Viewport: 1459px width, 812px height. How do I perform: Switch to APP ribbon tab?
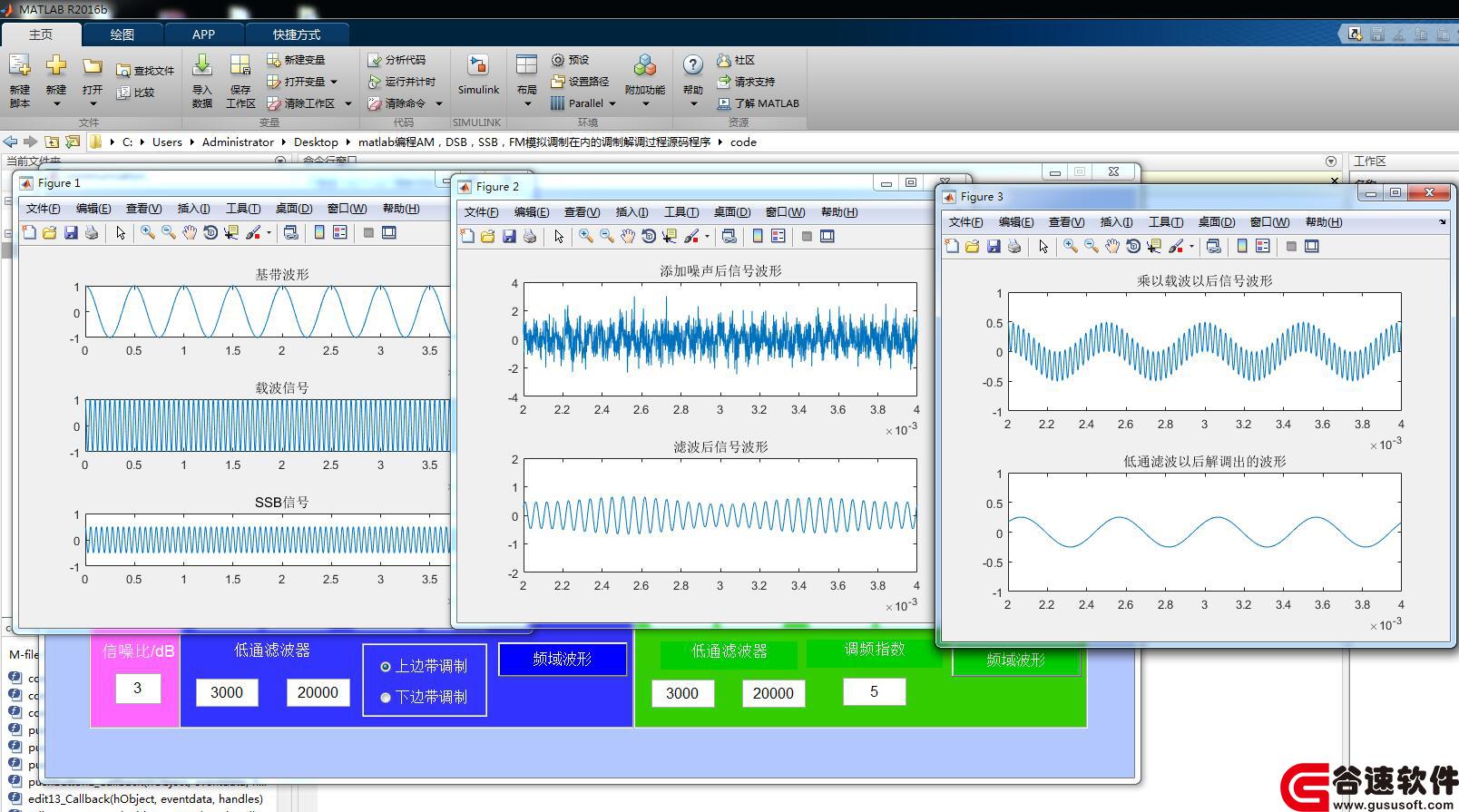pyautogui.click(x=203, y=34)
